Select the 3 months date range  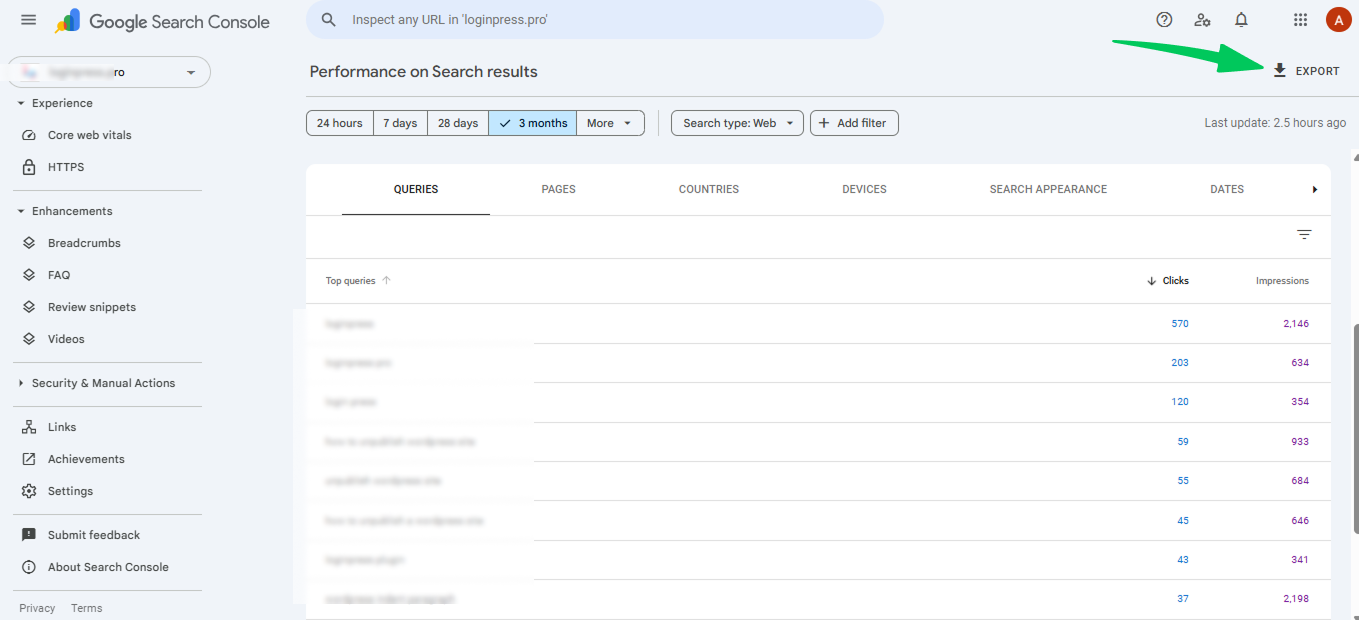pyautogui.click(x=533, y=123)
